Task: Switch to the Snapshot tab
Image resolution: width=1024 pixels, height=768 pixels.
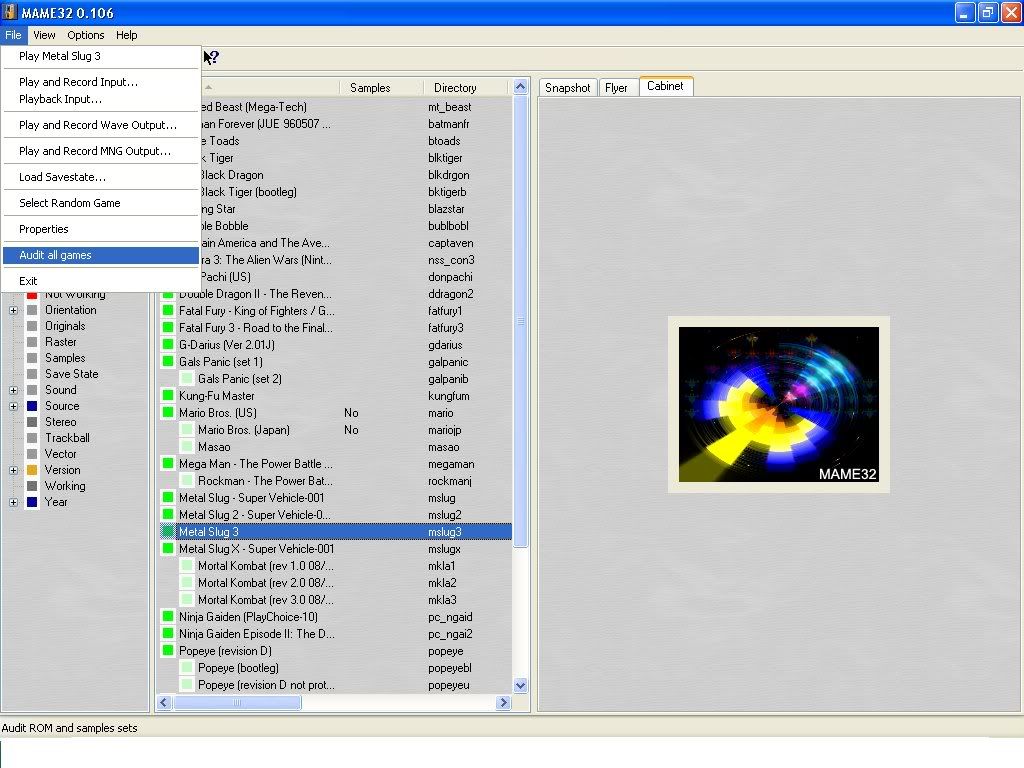Action: [568, 88]
